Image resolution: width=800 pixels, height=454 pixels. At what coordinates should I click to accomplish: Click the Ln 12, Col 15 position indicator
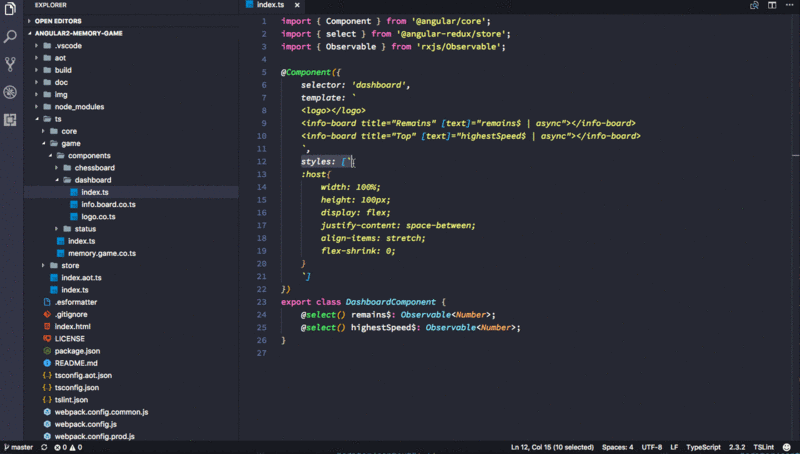(x=552, y=447)
